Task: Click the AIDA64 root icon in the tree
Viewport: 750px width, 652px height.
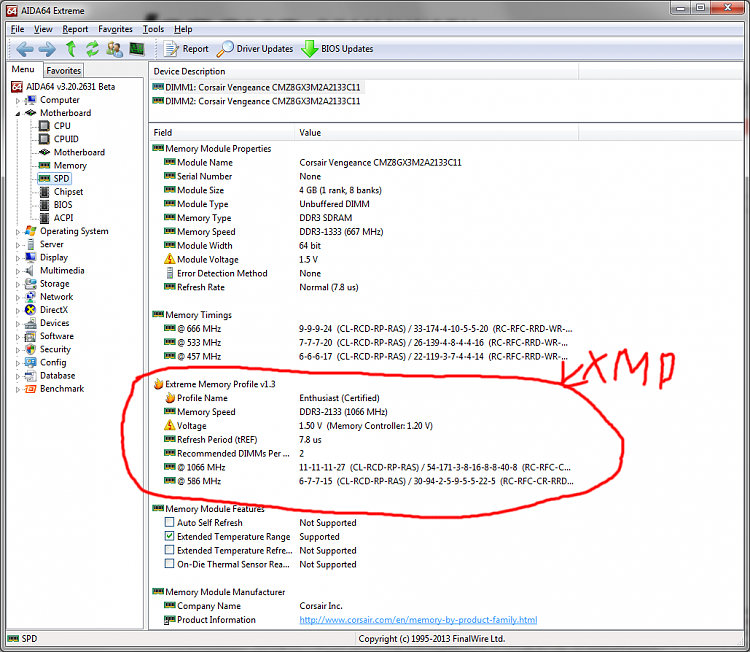Action: coord(17,87)
